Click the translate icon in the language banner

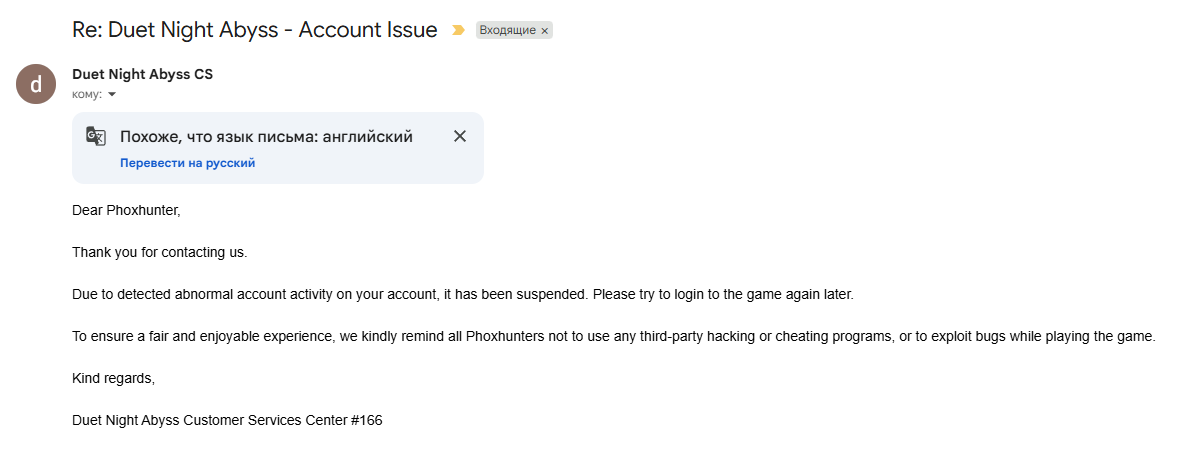tap(96, 137)
